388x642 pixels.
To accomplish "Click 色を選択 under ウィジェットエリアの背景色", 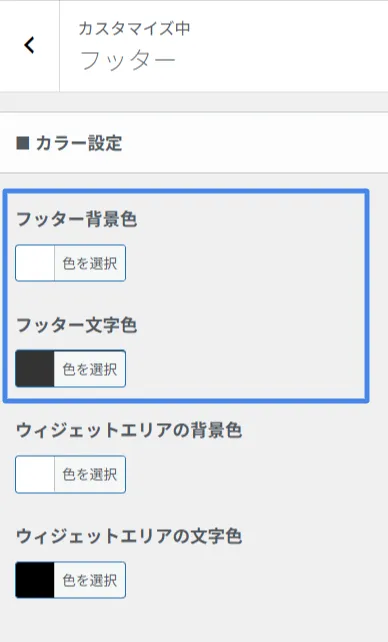I will point(90,474).
